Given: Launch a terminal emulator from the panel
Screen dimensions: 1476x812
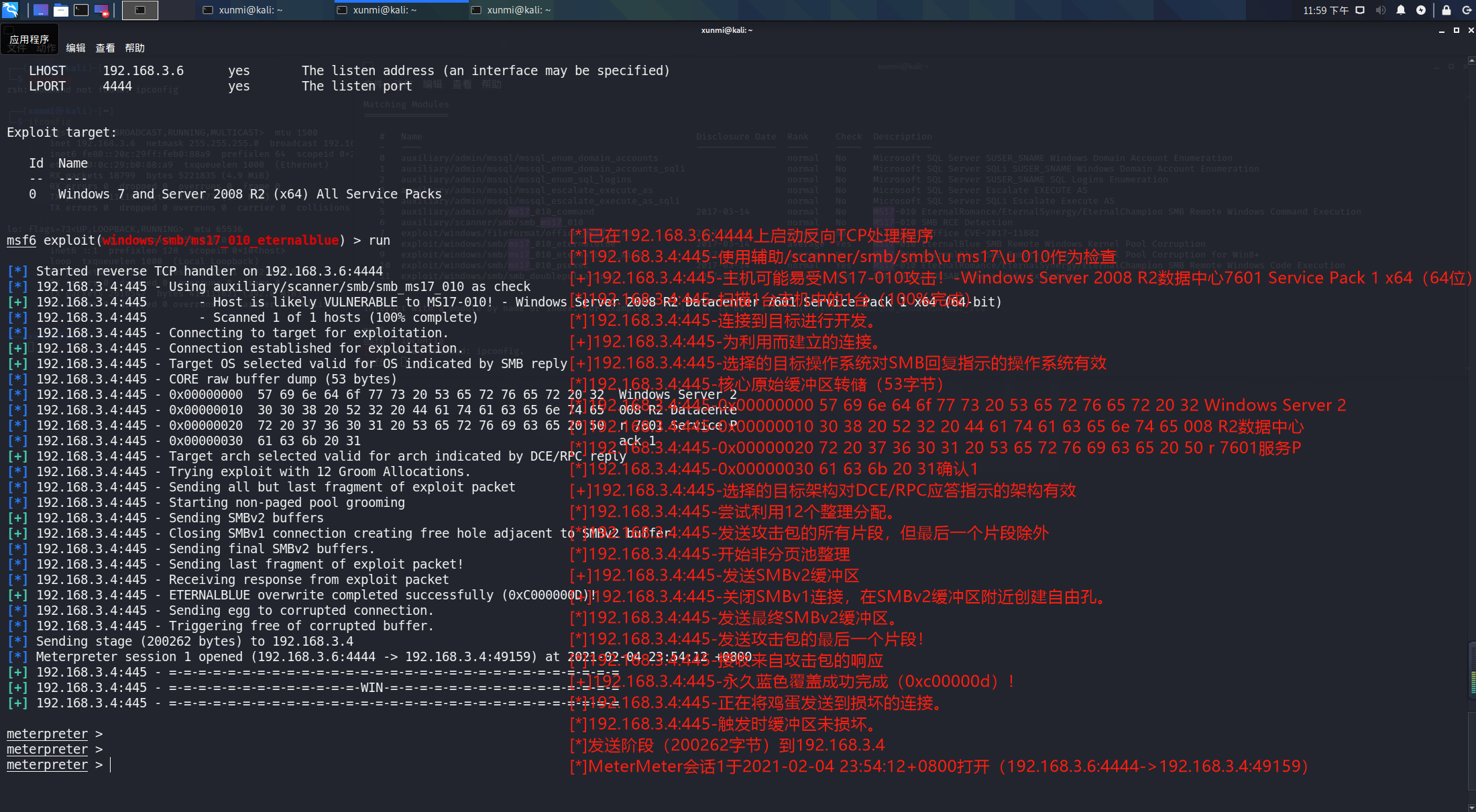Looking at the screenshot, I should click(x=80, y=10).
